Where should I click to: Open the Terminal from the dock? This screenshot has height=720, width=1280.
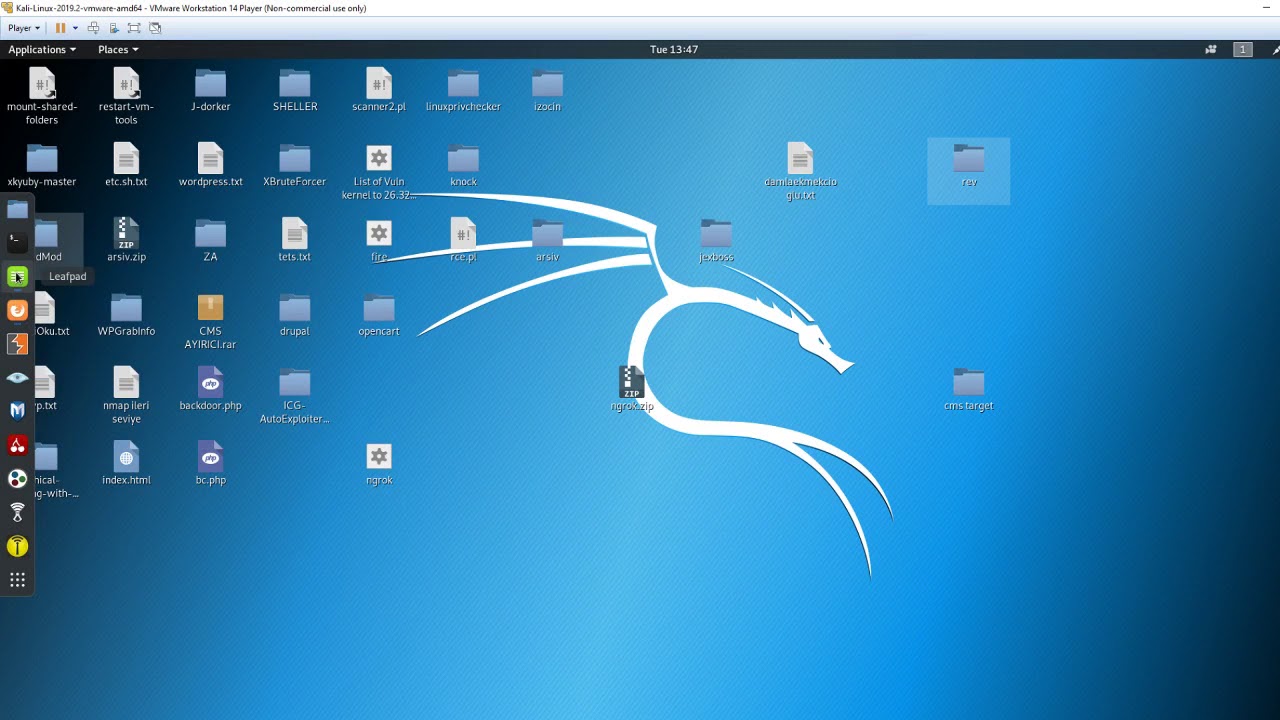point(17,241)
